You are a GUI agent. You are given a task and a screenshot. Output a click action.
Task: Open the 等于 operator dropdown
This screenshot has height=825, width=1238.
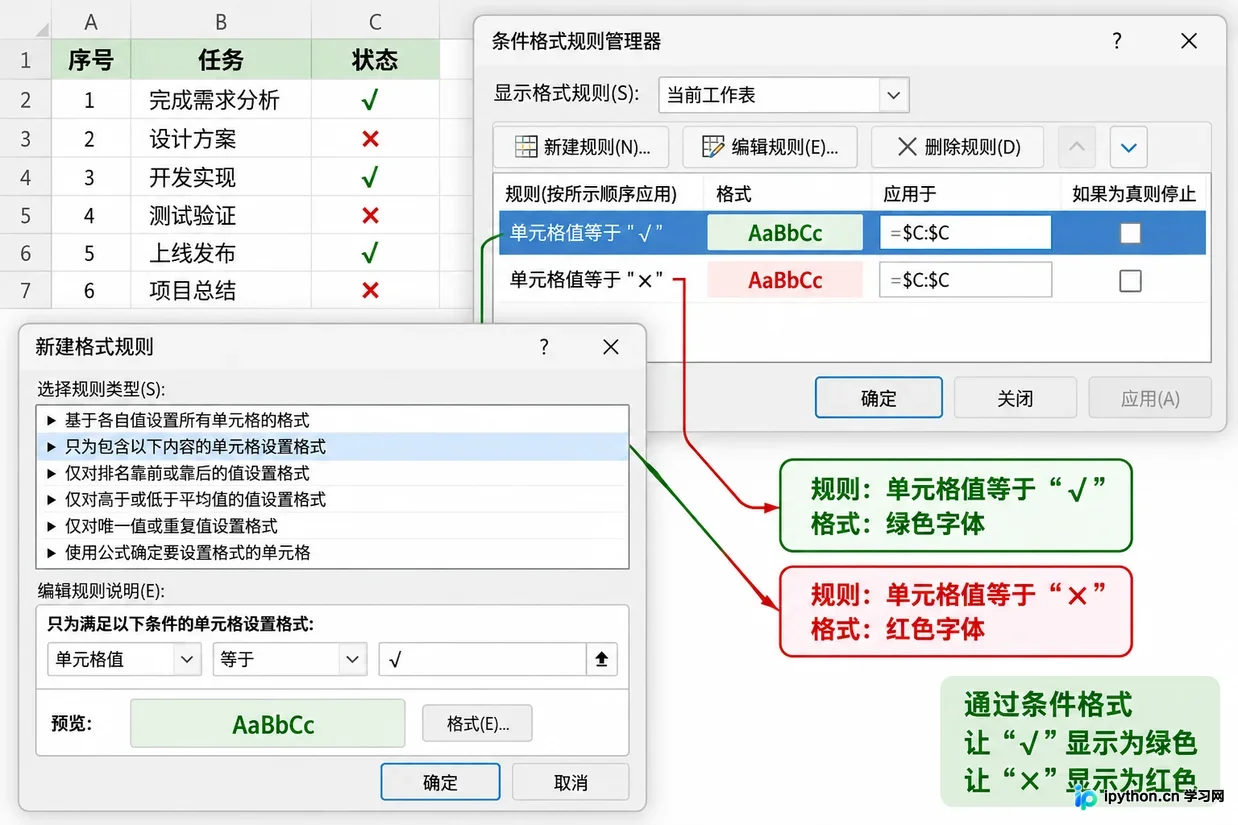click(x=290, y=660)
